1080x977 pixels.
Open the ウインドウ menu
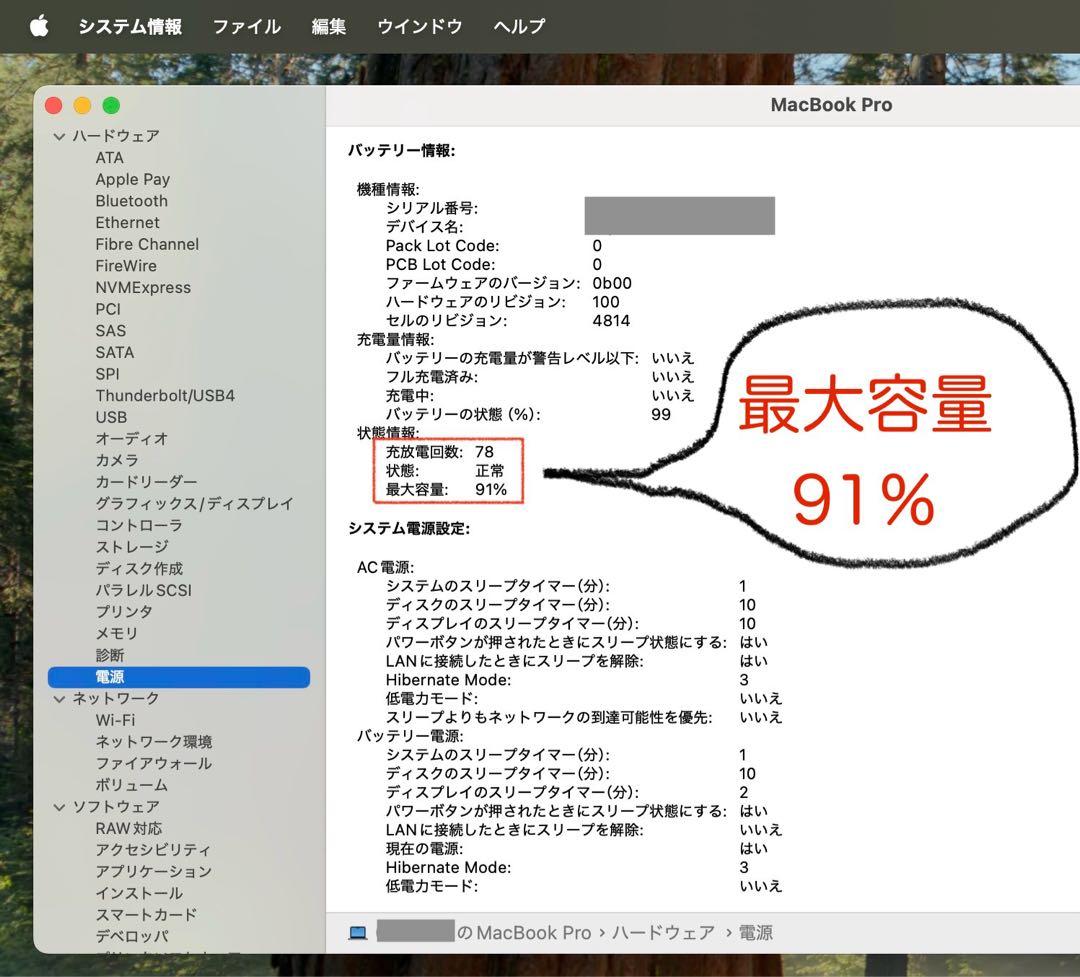(x=419, y=27)
